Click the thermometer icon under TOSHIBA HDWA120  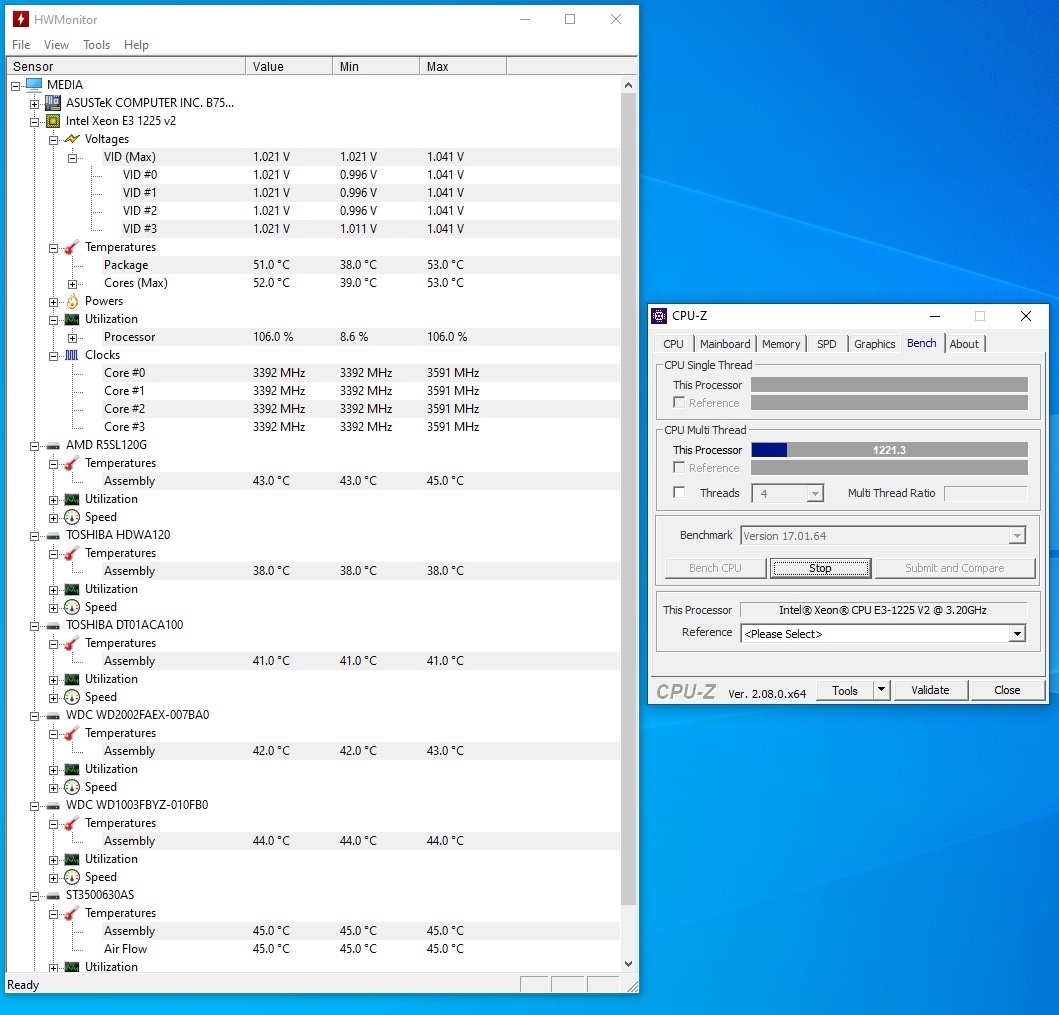click(x=72, y=553)
